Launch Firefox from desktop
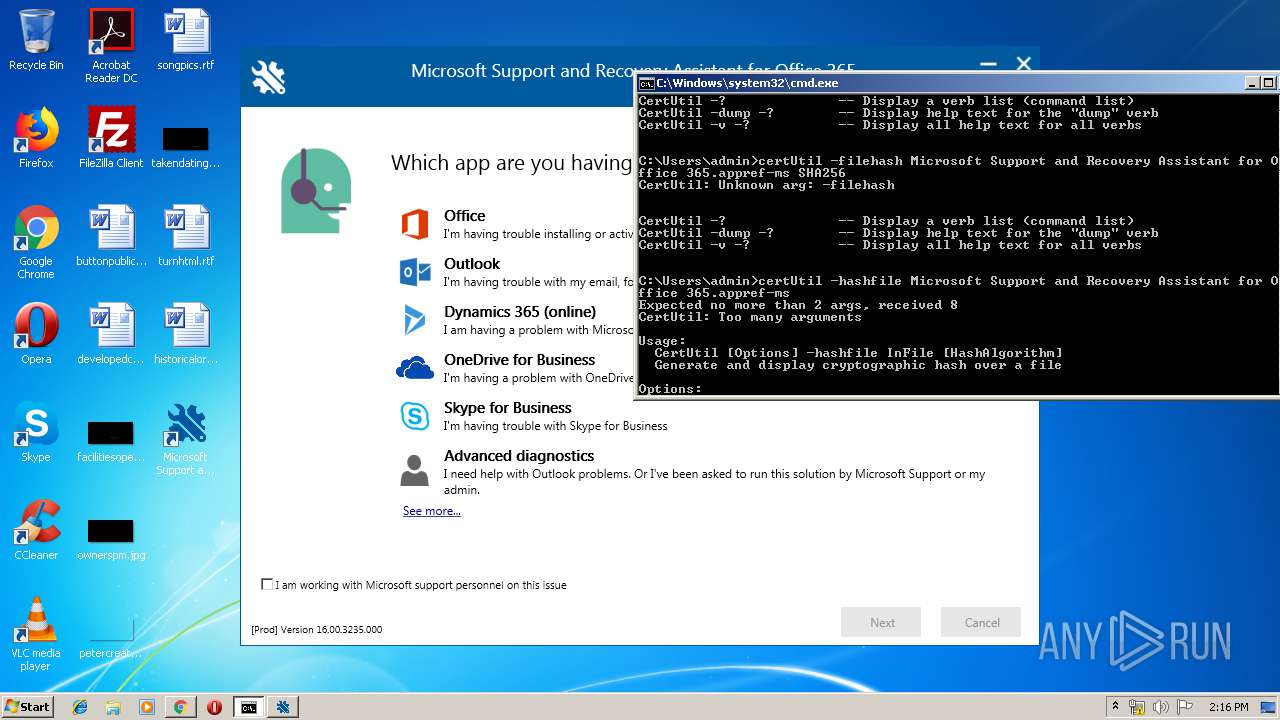Screen dimensions: 1280x720 36,138
